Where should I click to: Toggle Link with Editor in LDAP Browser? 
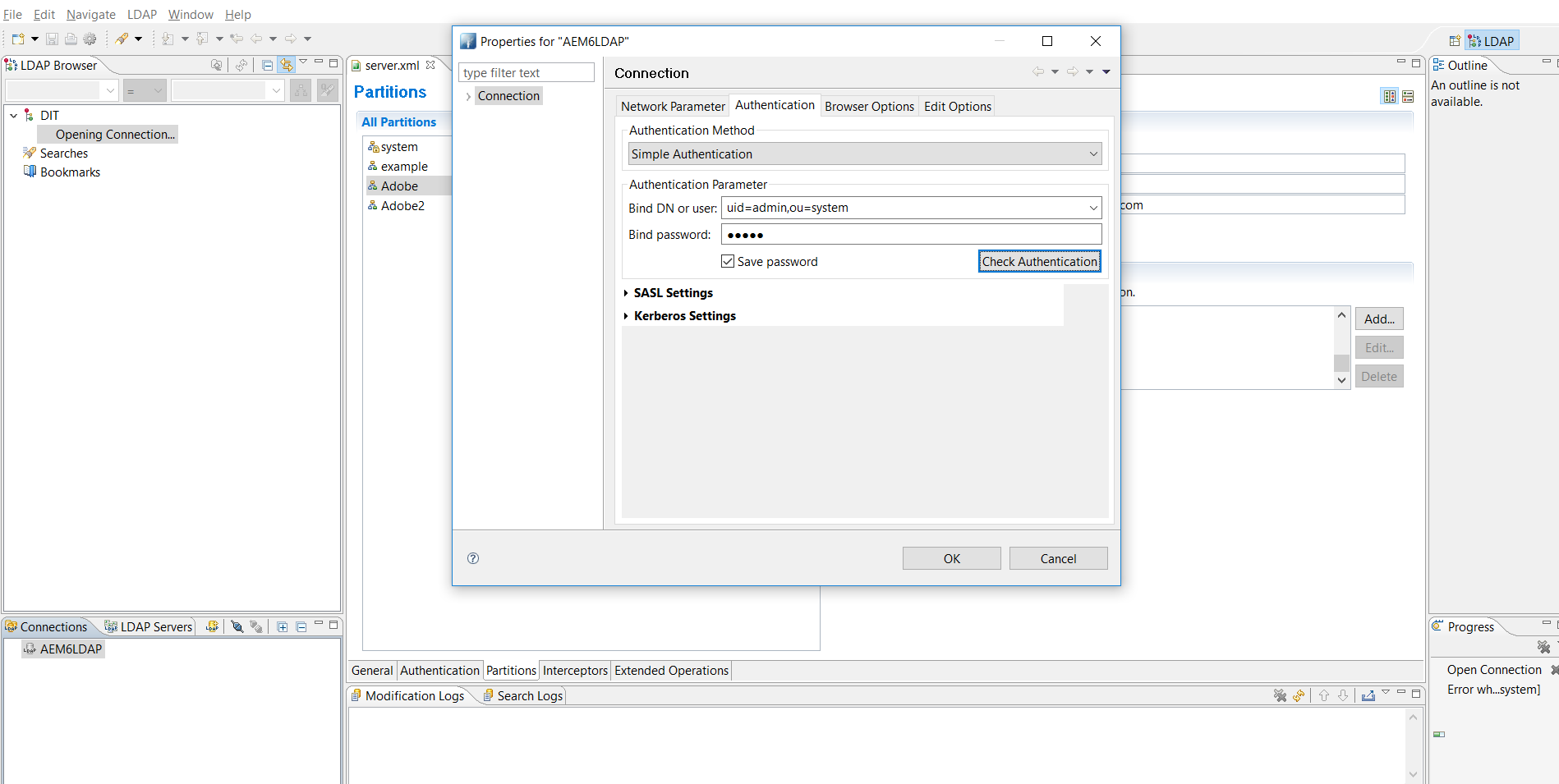click(286, 65)
